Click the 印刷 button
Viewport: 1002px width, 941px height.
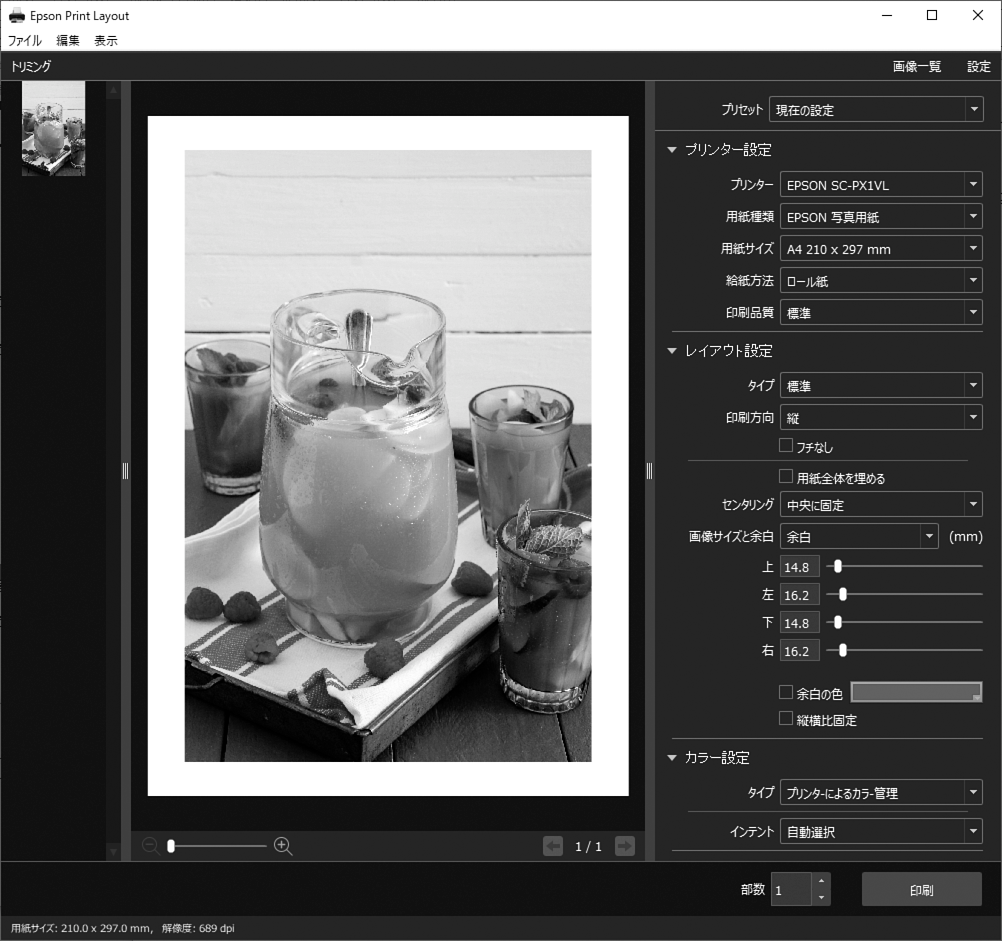pyautogui.click(x=921, y=889)
